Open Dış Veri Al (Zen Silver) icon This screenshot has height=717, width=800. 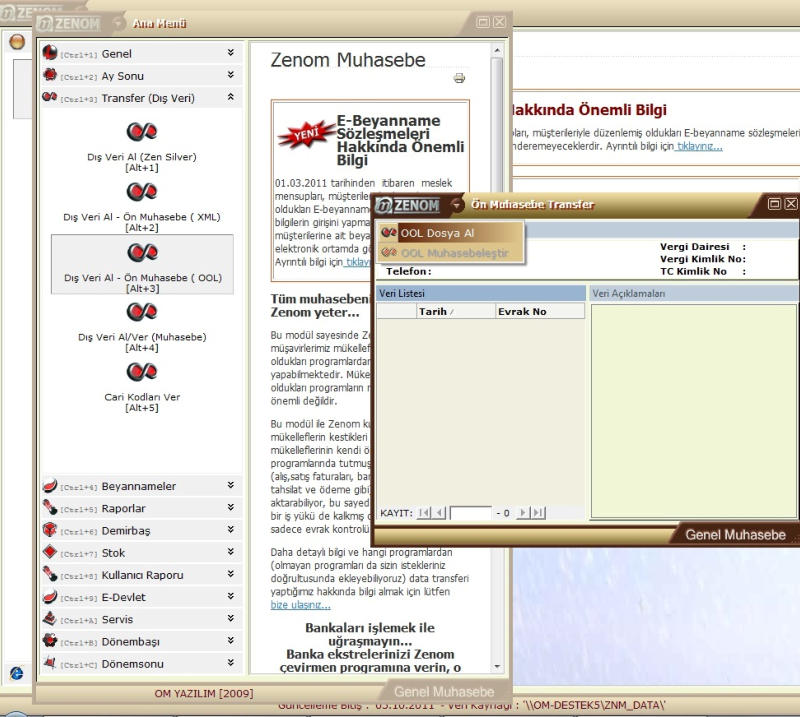coord(141,131)
